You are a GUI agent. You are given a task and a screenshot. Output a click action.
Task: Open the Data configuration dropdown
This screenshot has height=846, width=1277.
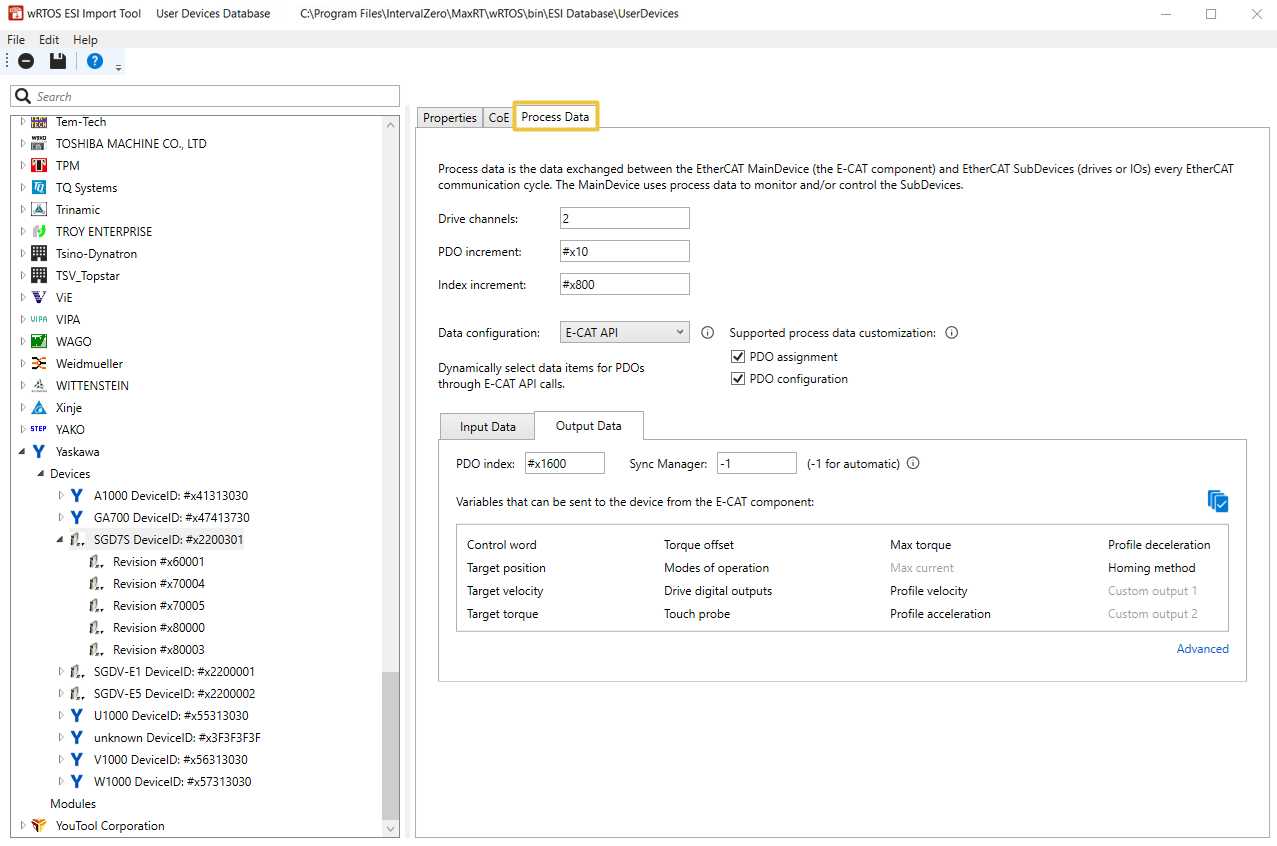625,333
